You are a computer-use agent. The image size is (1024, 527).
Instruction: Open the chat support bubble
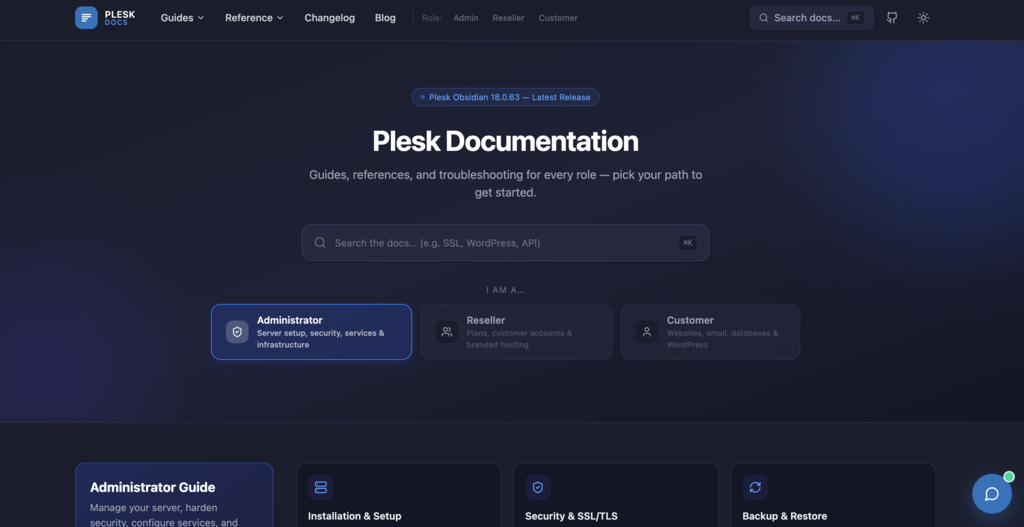click(991, 494)
